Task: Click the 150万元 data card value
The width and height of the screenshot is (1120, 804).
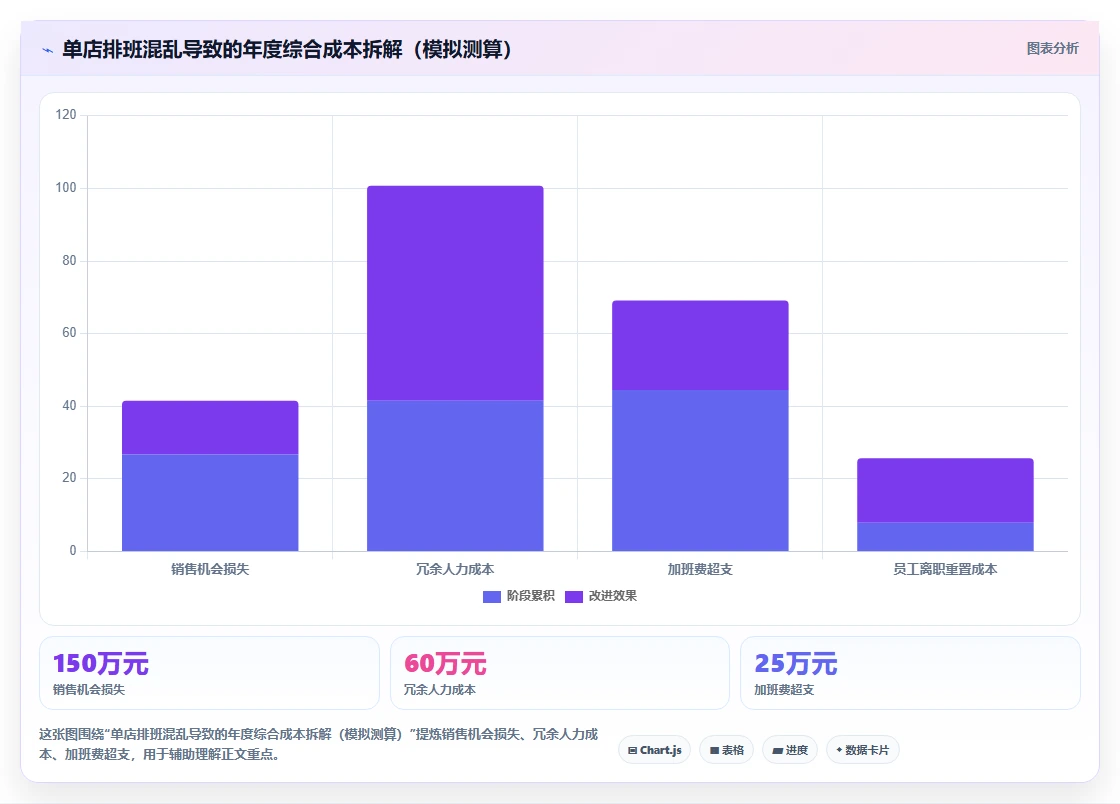Action: pyautogui.click(x=101, y=663)
